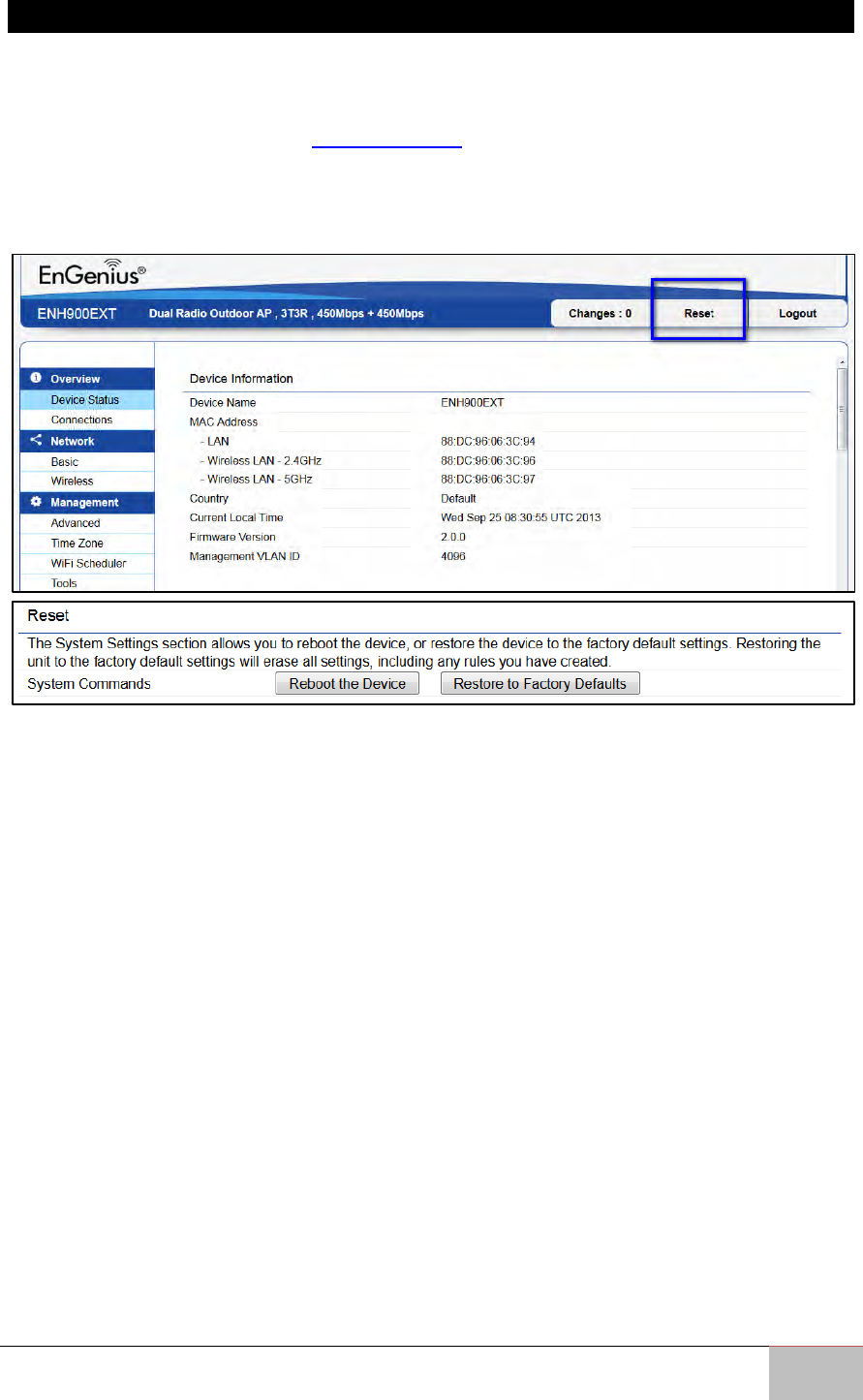Click Device Name value ENH900EXT
Screen dimensions: 863x1400
473,402
